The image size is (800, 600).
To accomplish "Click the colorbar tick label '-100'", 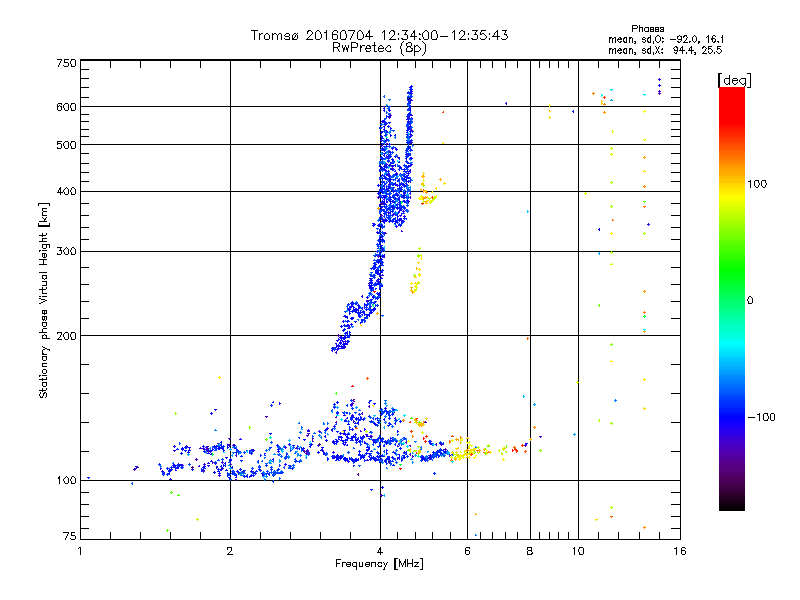I will coord(762,417).
